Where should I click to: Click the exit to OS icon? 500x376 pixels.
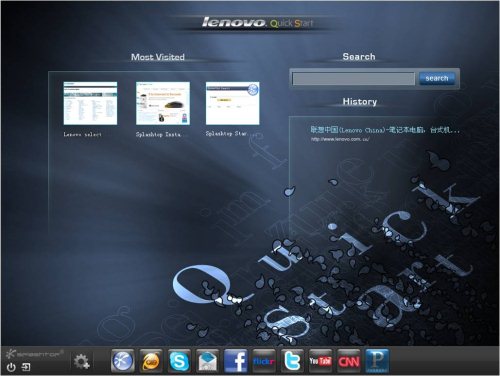click(x=26, y=367)
